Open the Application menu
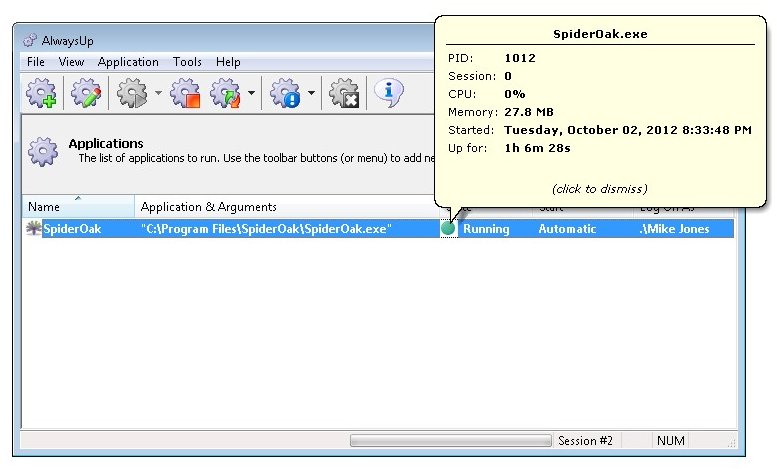Screen dimensions: 777x469 [128, 62]
